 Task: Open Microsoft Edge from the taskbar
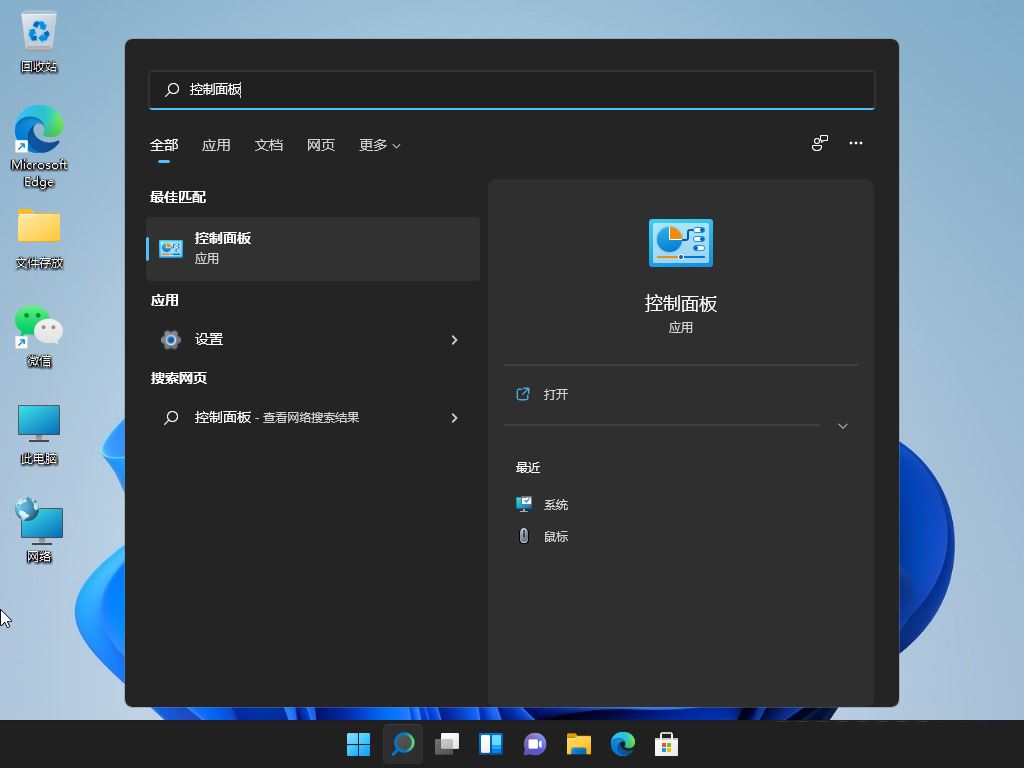[x=622, y=744]
